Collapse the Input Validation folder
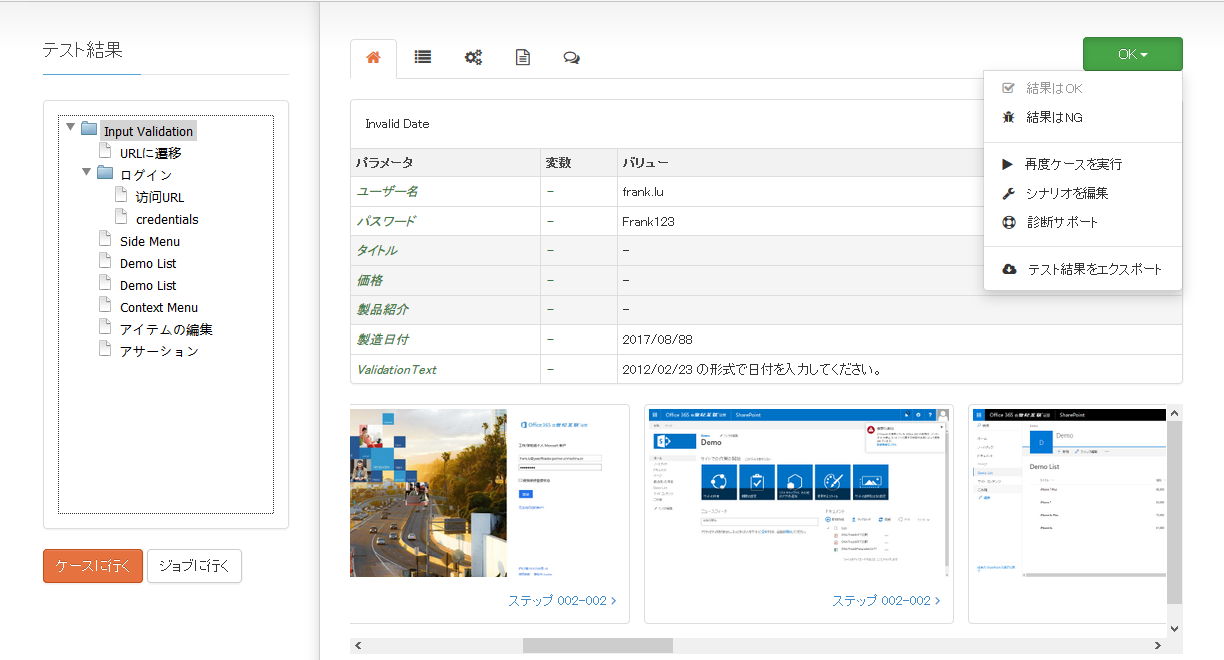 click(71, 128)
